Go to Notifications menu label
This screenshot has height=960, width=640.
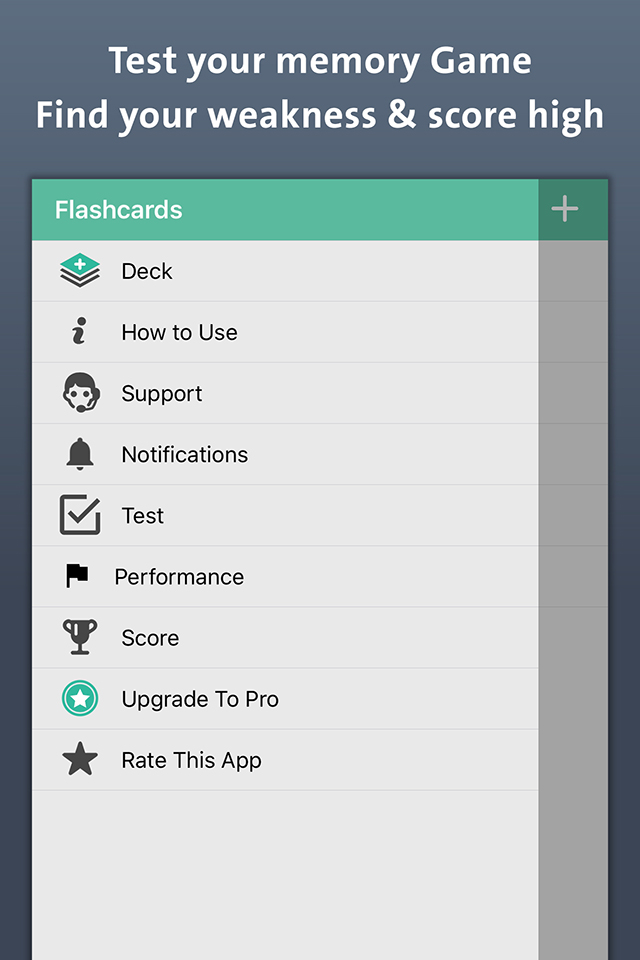[185, 454]
